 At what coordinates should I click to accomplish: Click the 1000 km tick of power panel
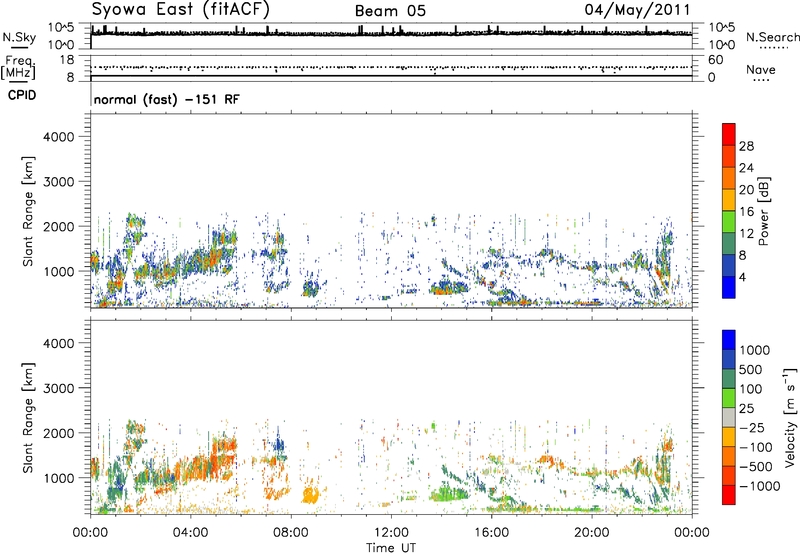tap(58, 271)
